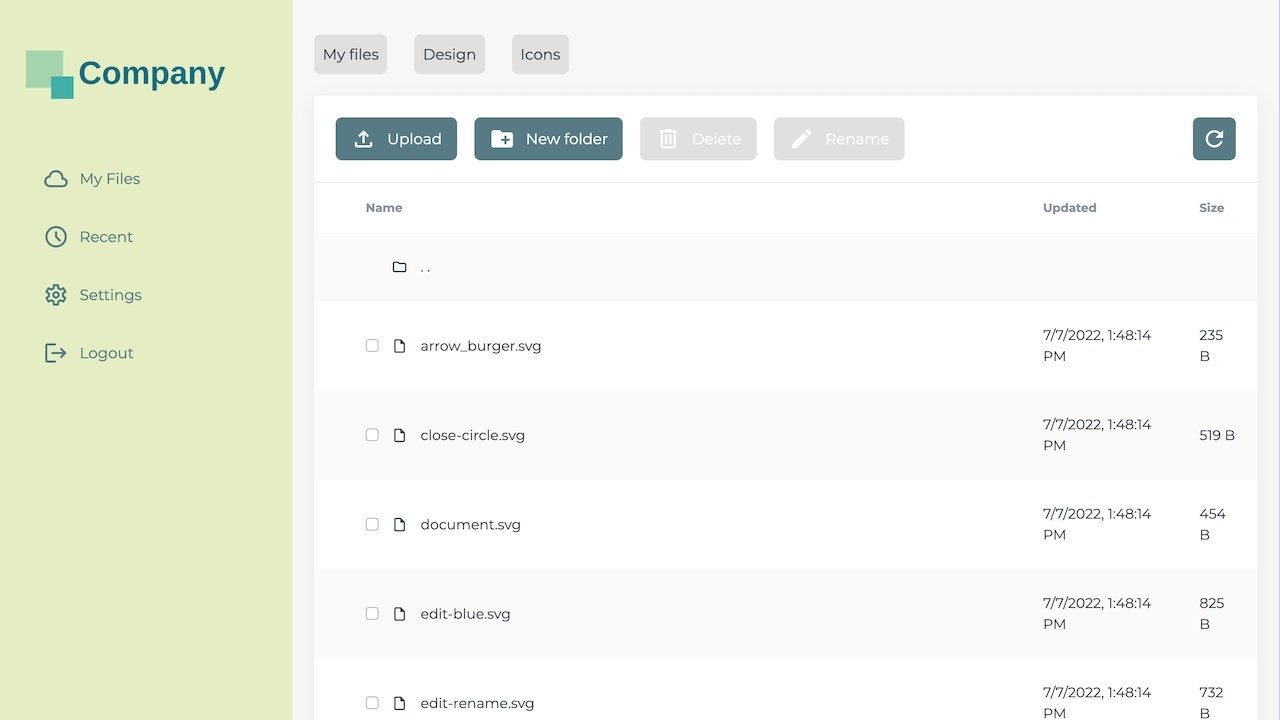Click the clock icon beside Recent

pyautogui.click(x=56, y=237)
